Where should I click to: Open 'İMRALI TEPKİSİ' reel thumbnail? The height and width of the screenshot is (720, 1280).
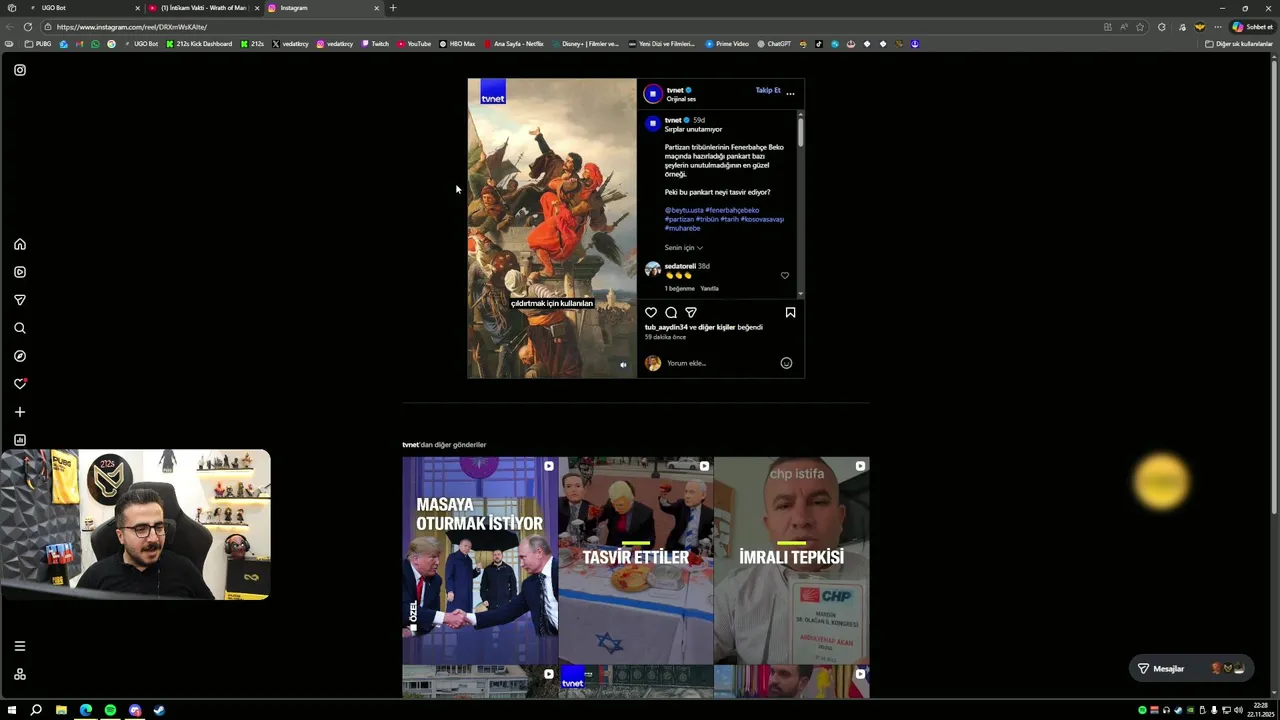click(792, 560)
